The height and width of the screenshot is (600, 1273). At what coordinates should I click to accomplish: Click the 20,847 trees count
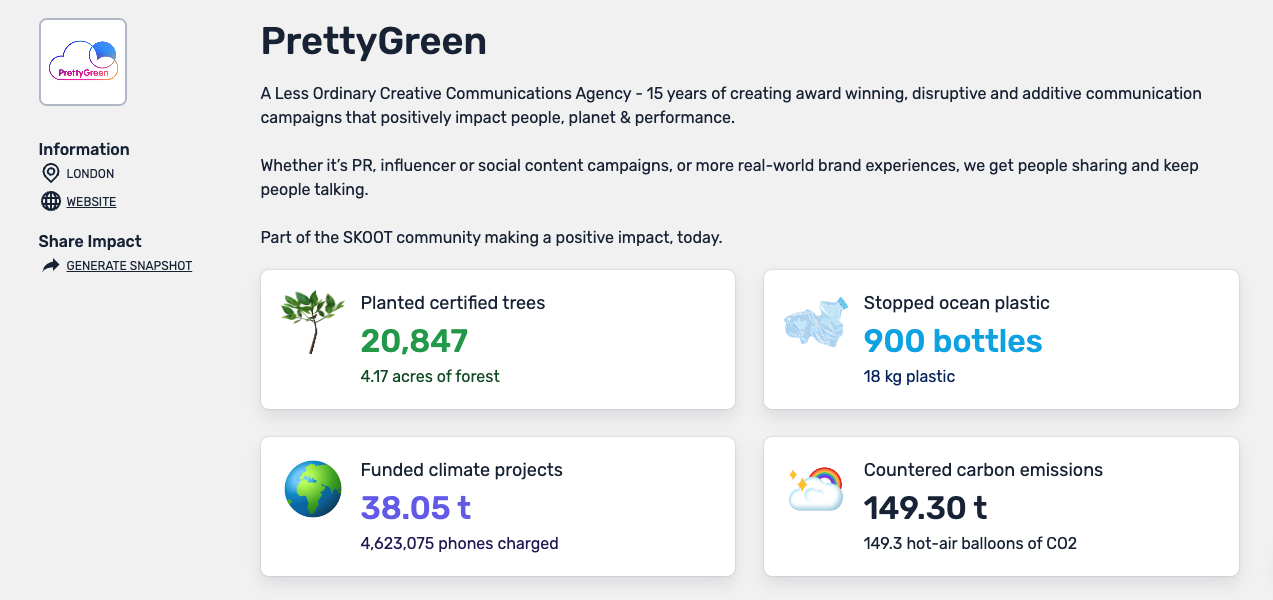click(x=414, y=341)
